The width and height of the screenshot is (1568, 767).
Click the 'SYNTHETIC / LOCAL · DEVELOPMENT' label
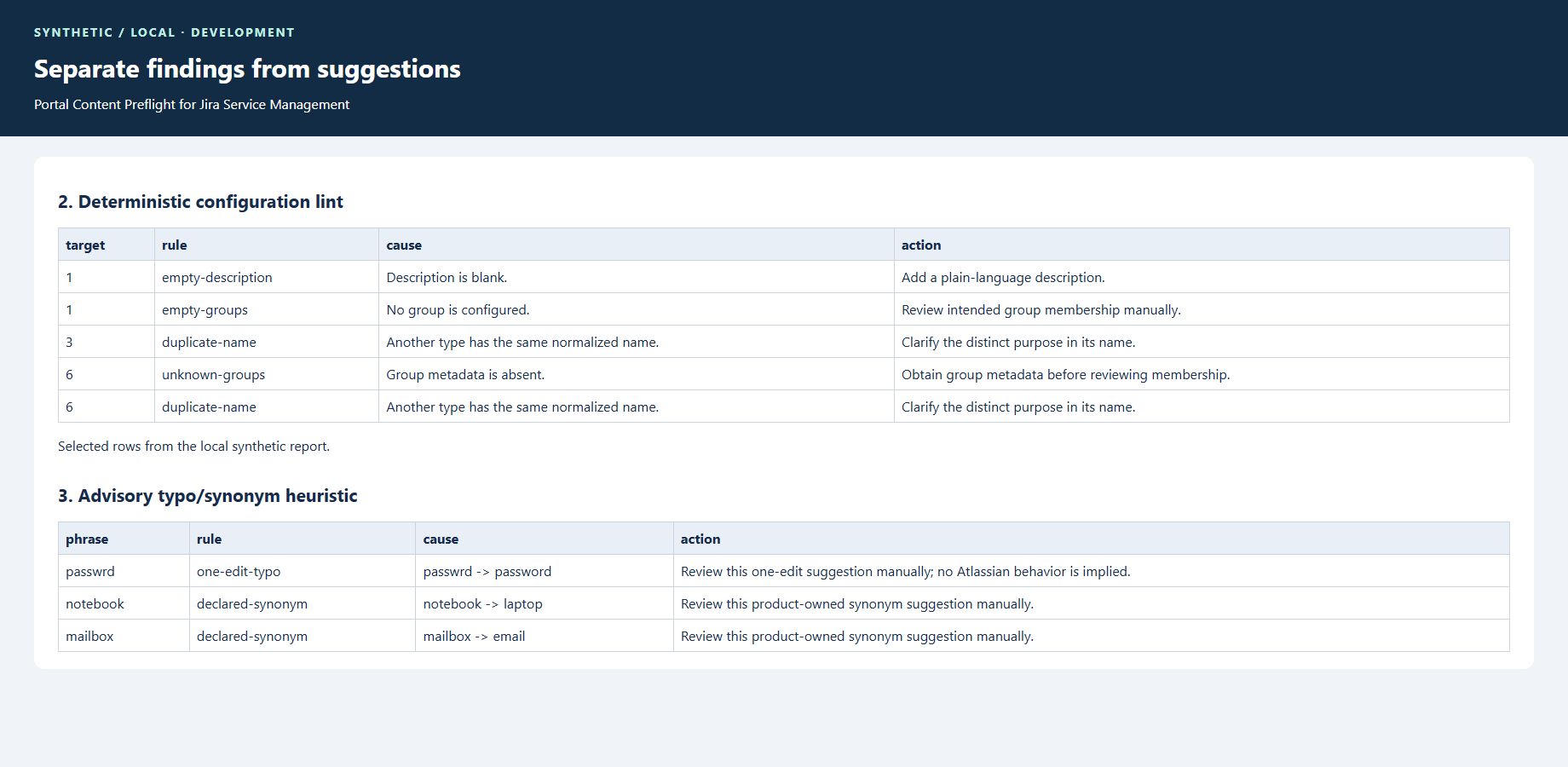[x=164, y=32]
